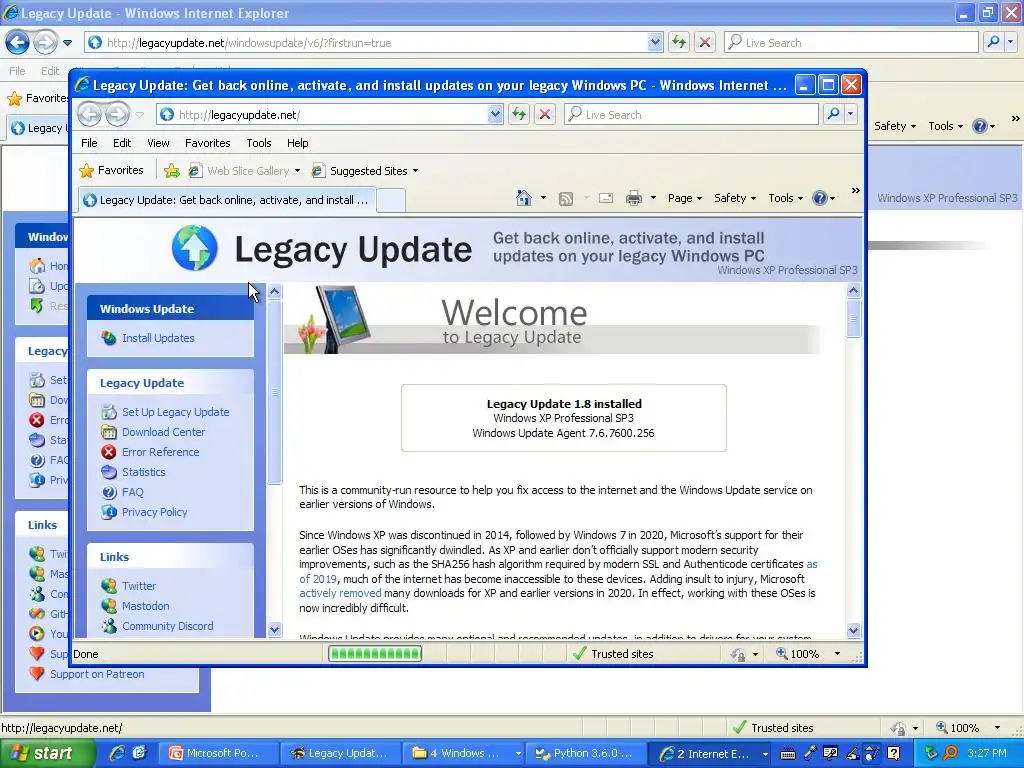Click the search magnifier button in the rear IE window

tap(993, 42)
